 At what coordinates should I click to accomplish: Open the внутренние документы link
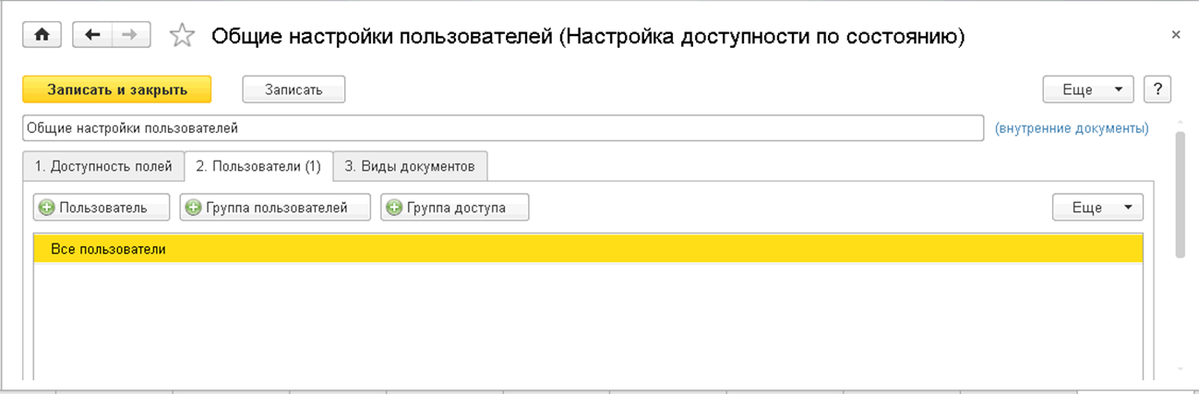[x=1071, y=129]
